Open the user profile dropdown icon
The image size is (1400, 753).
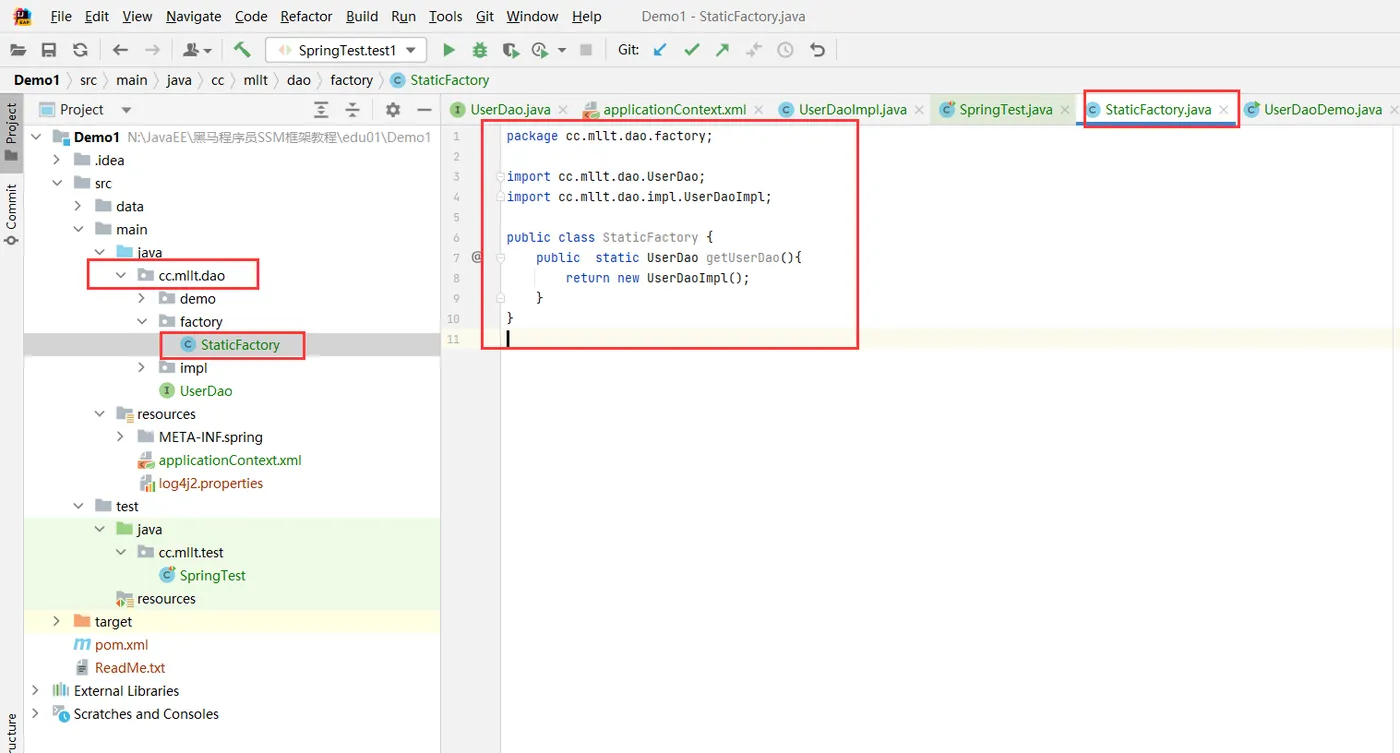pyautogui.click(x=197, y=50)
